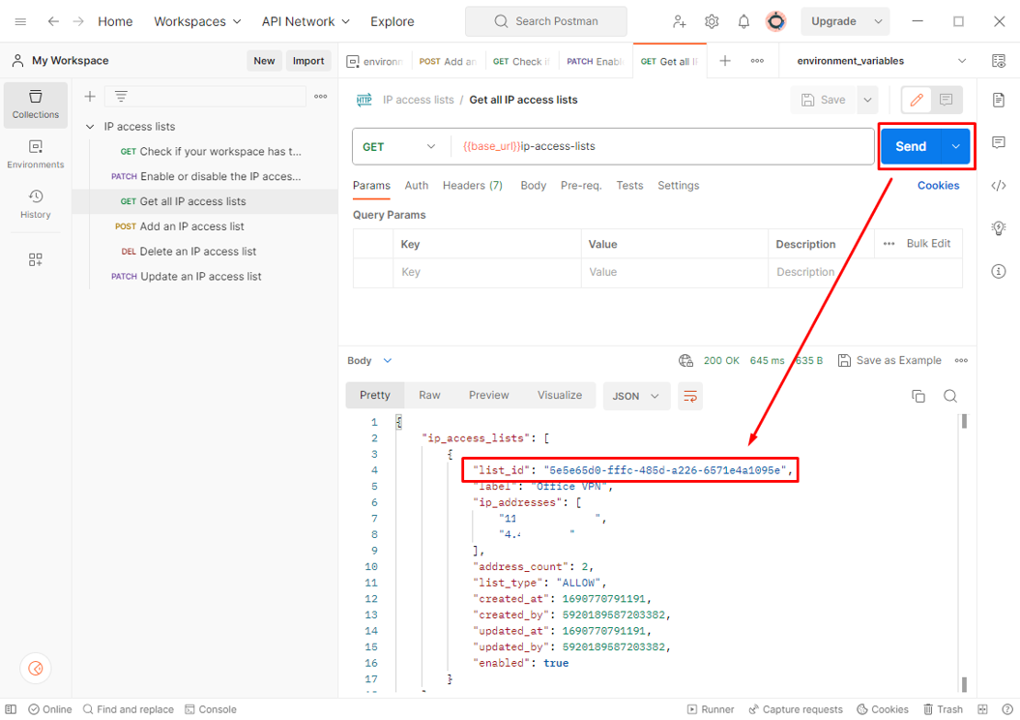Click the request URL input field

660,147
